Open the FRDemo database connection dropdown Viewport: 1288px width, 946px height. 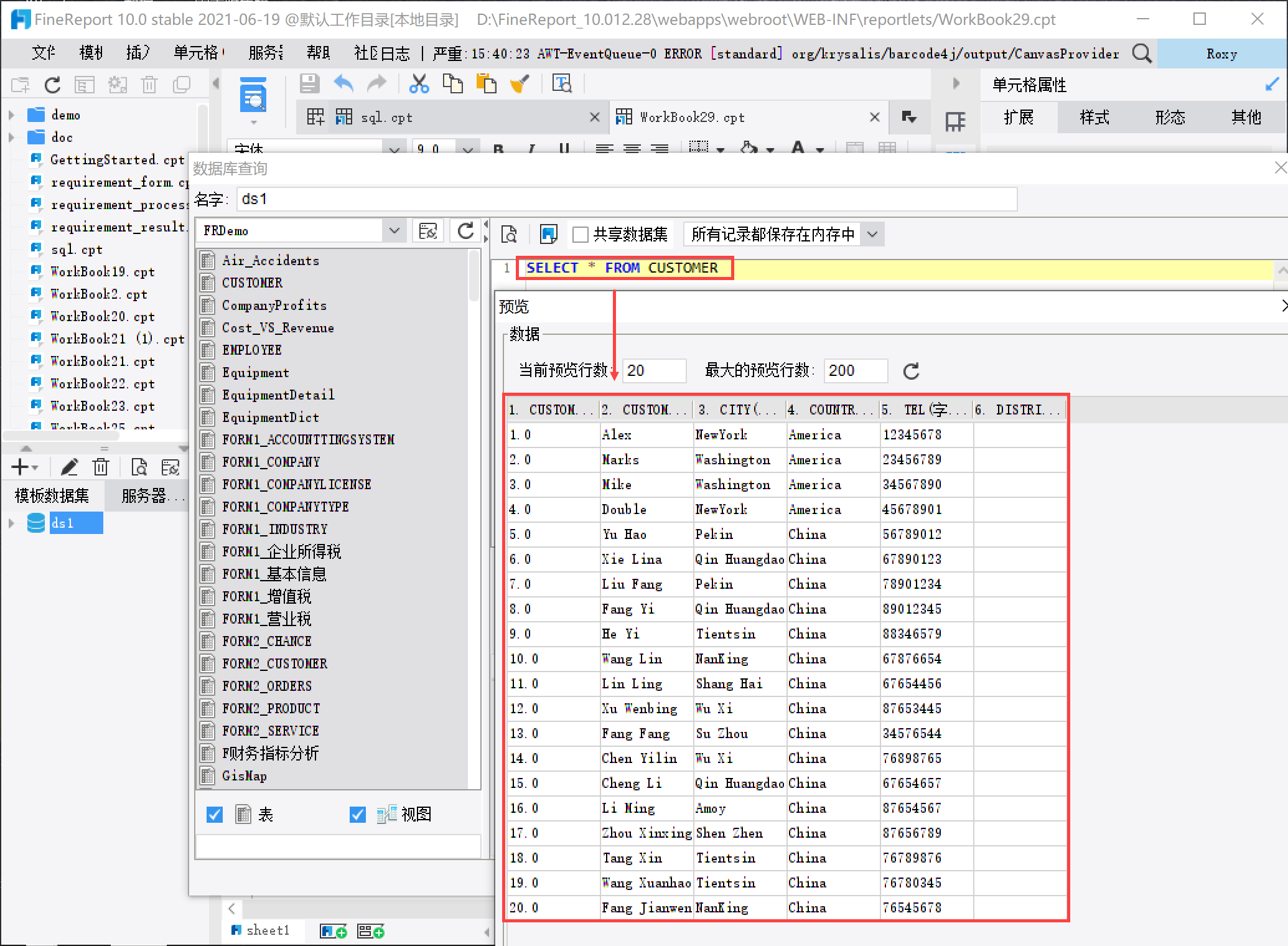pos(394,231)
